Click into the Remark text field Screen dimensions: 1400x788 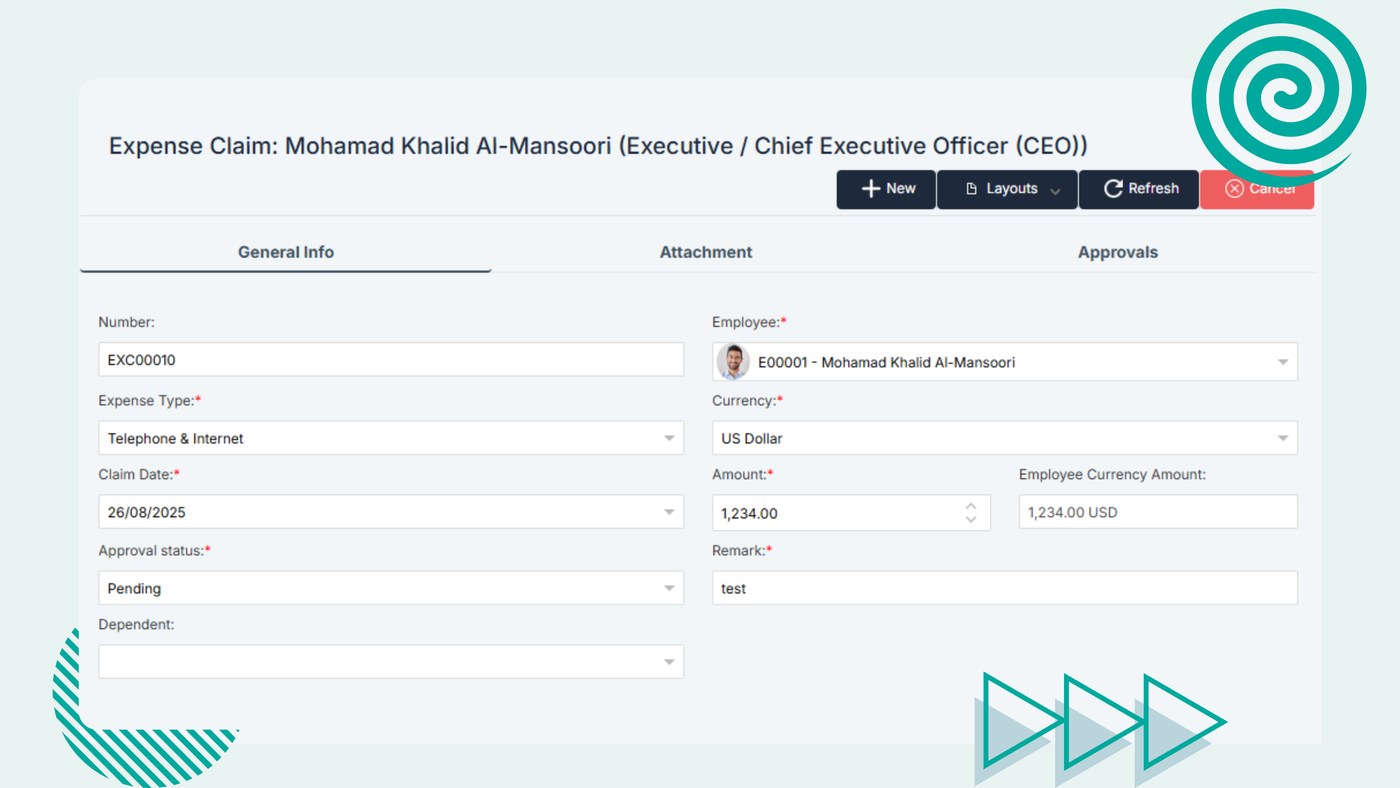[1004, 588]
